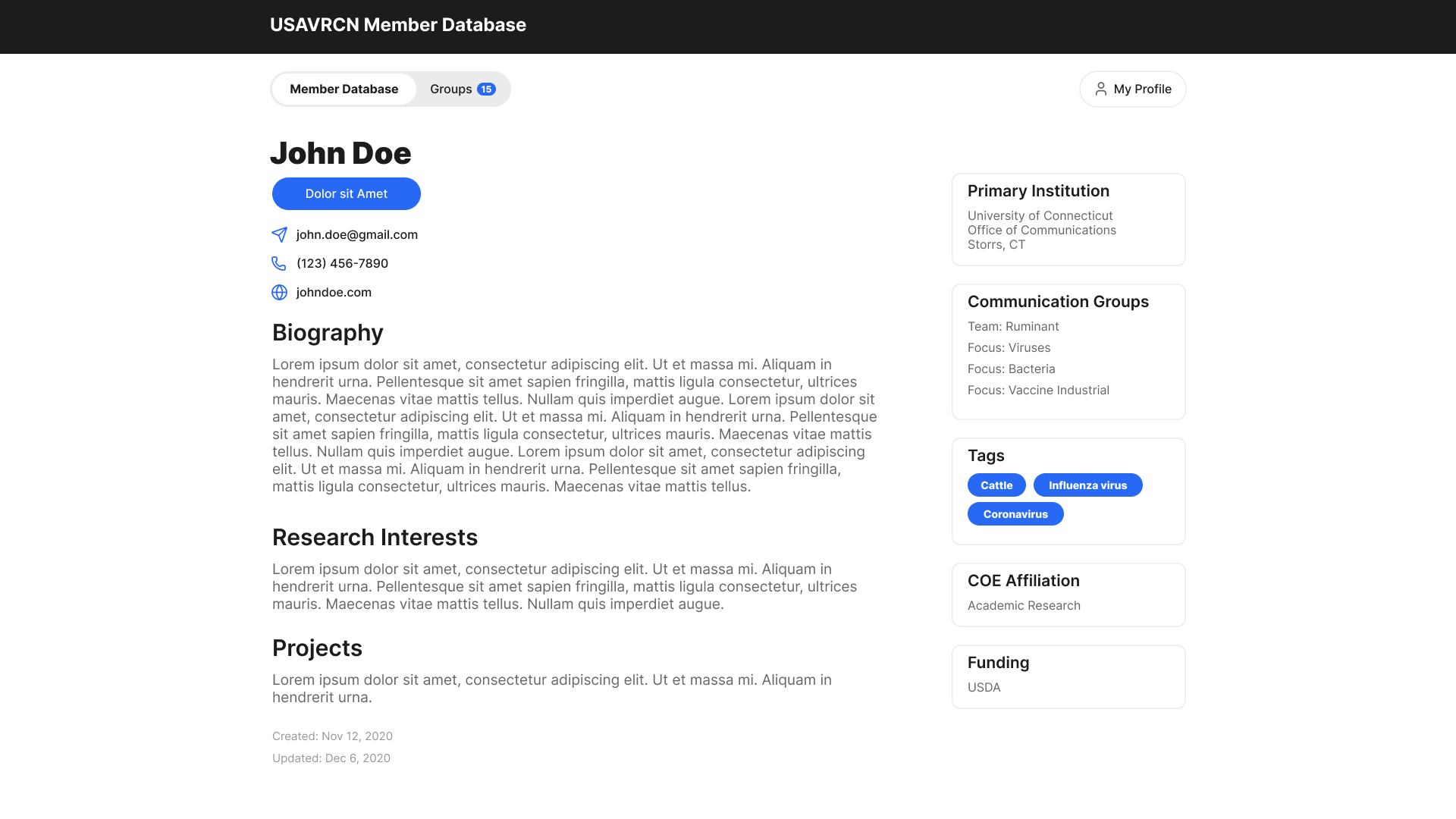This screenshot has width=1456, height=819.
Task: Switch to the Member Database tab
Action: pyautogui.click(x=344, y=89)
